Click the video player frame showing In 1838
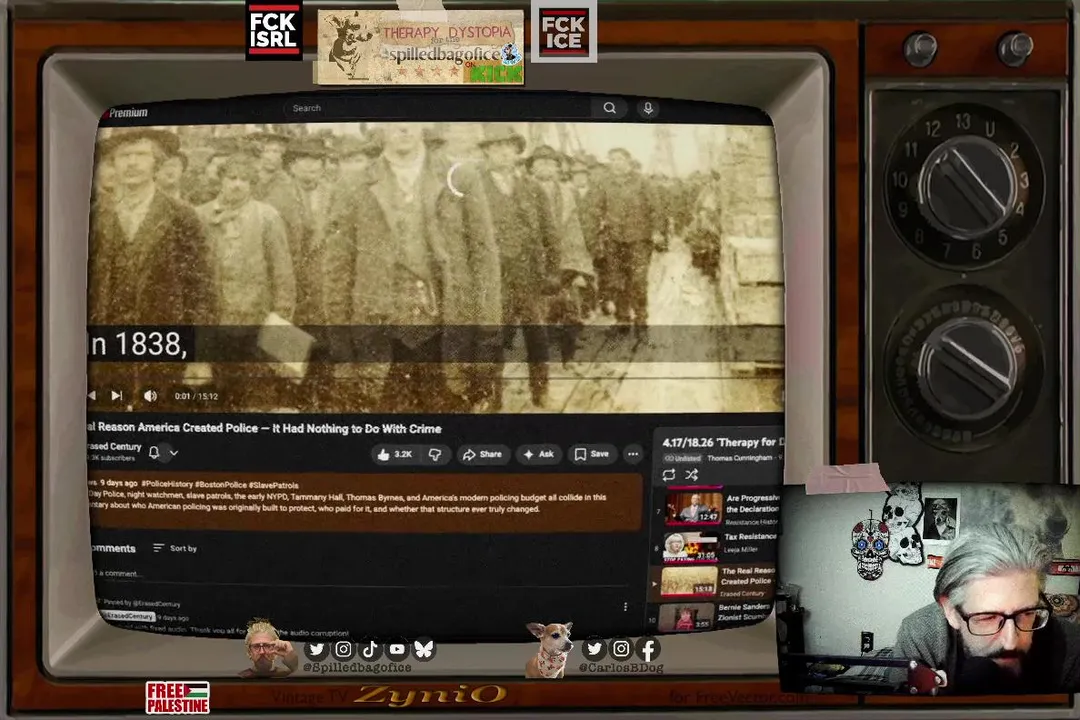Screen dimensions: 1080x720 click(x=437, y=269)
